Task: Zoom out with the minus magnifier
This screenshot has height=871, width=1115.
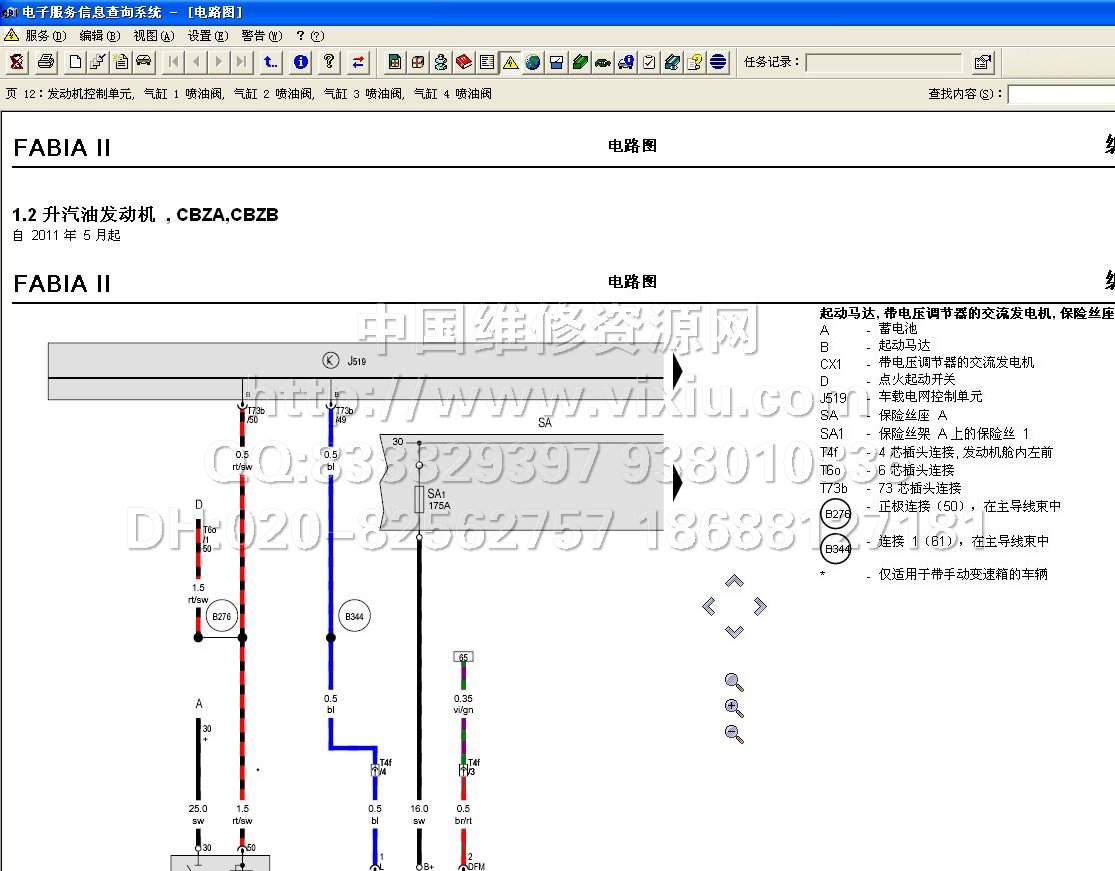Action: coord(734,734)
